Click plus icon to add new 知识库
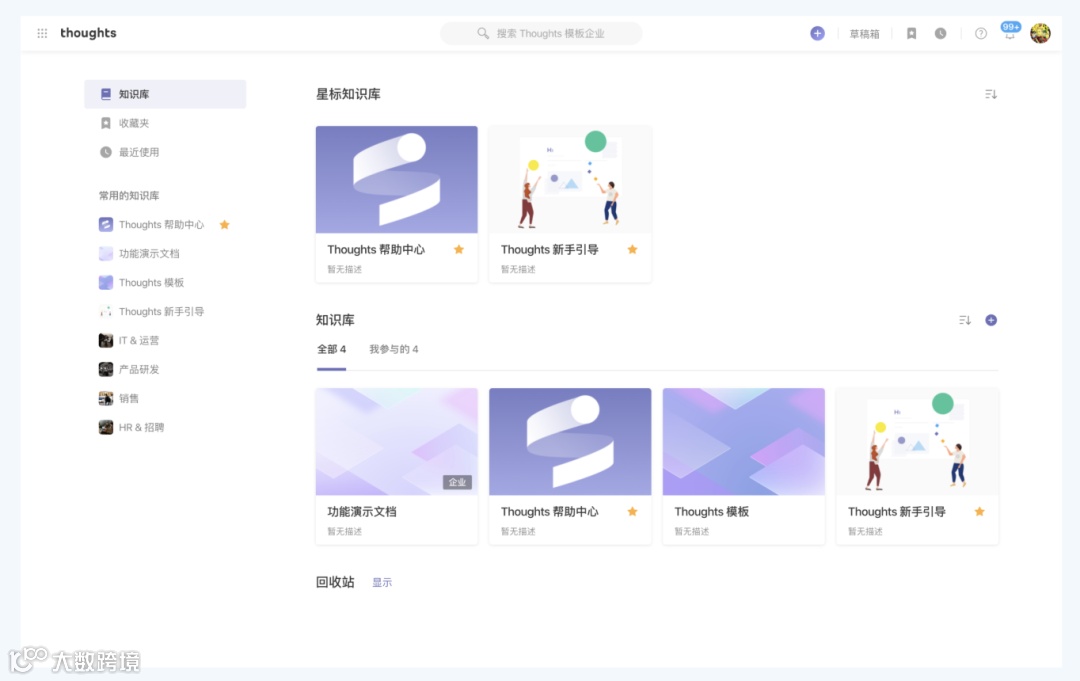This screenshot has width=1080, height=681. coord(990,320)
